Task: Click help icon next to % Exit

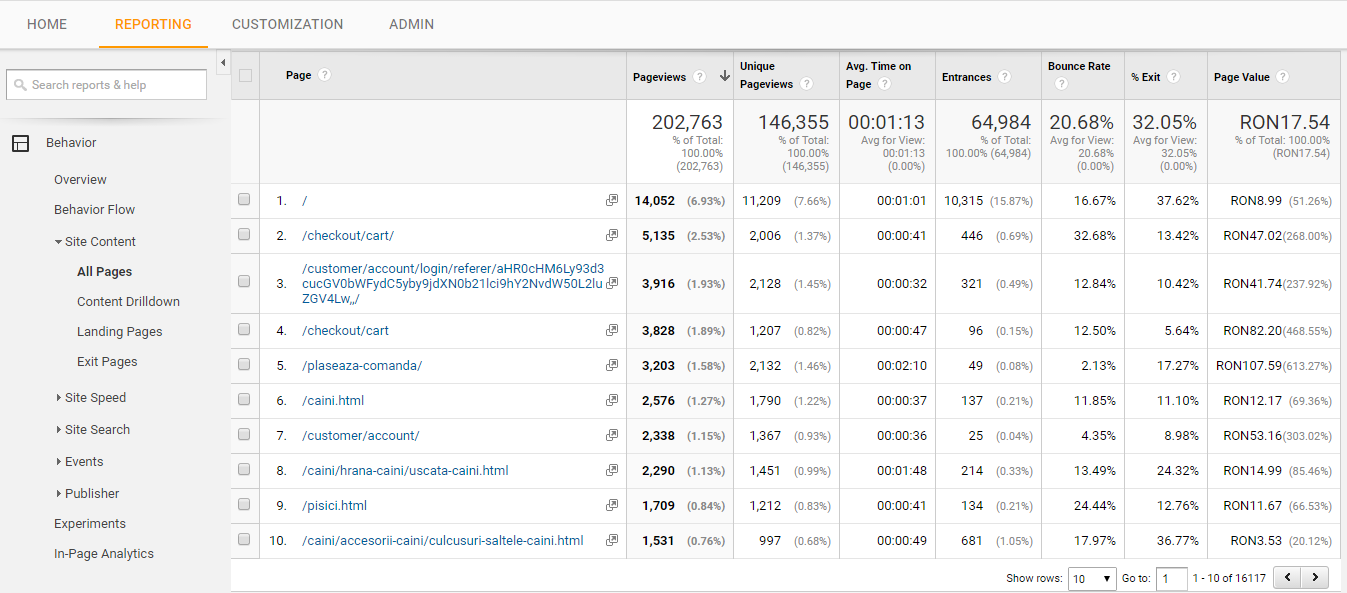Action: point(1173,77)
